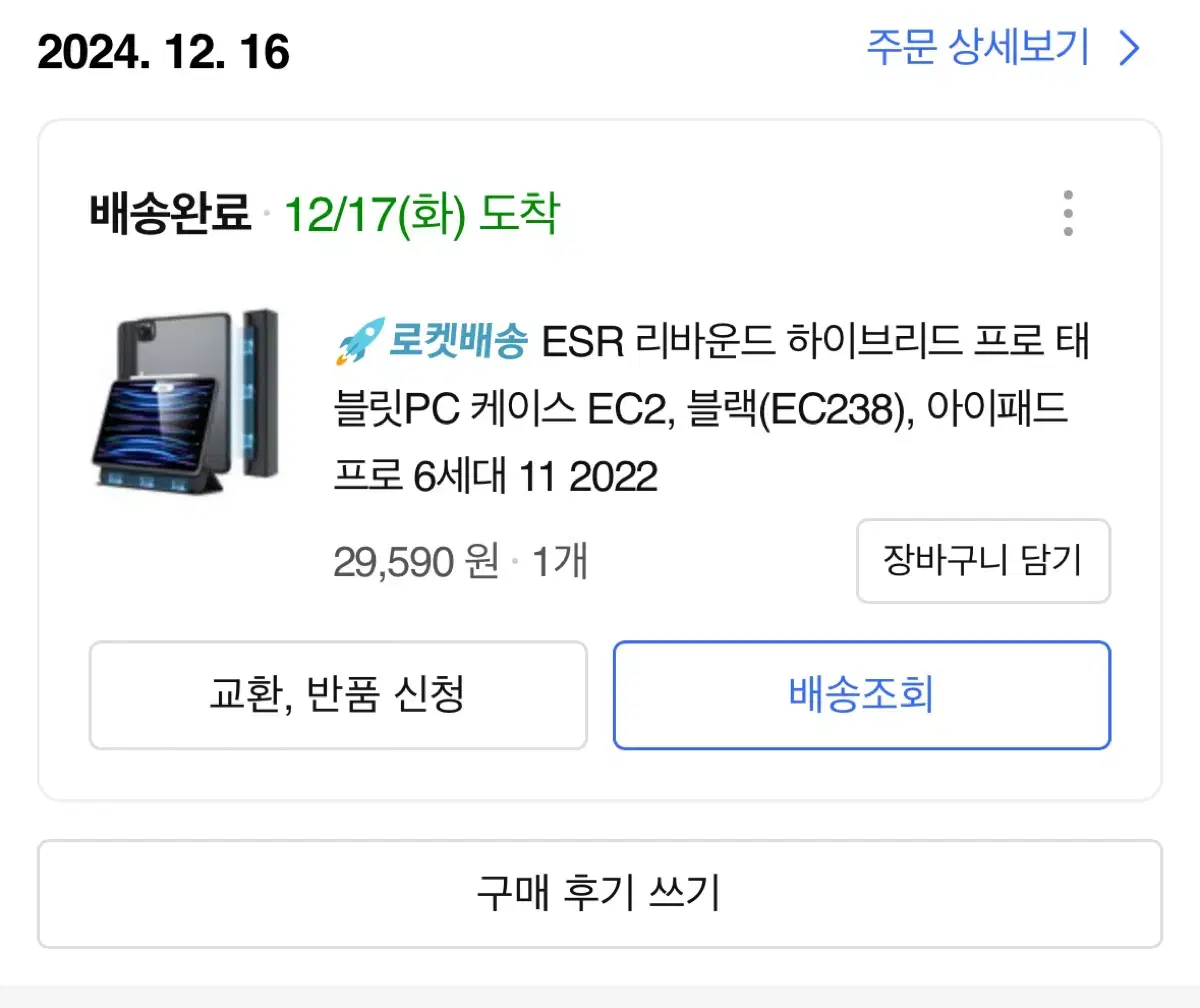Select the 12/17(화) 도착 arrival text
The height and width of the screenshot is (1008, 1200).
coord(422,214)
